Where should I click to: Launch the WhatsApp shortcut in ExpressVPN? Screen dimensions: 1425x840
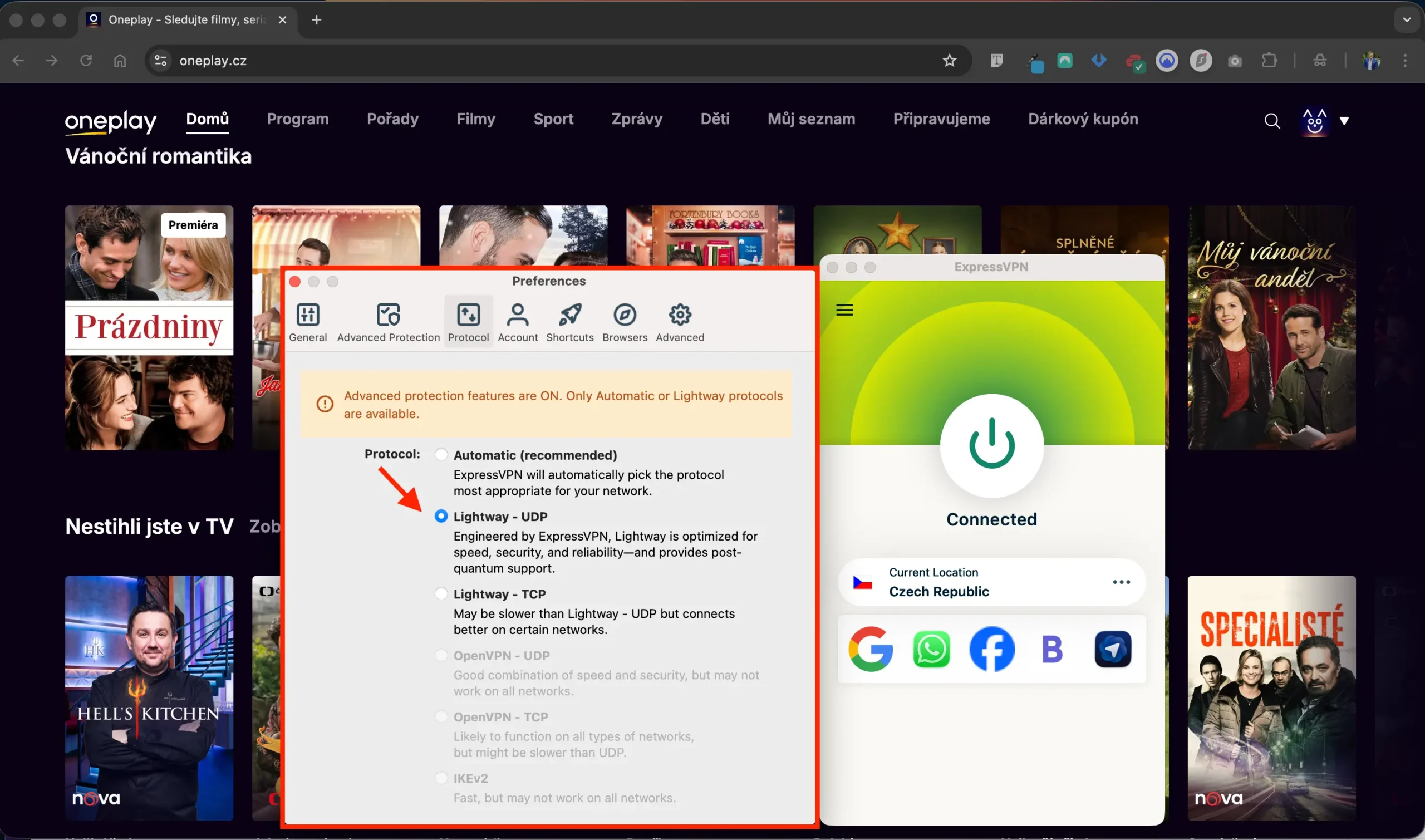point(931,649)
